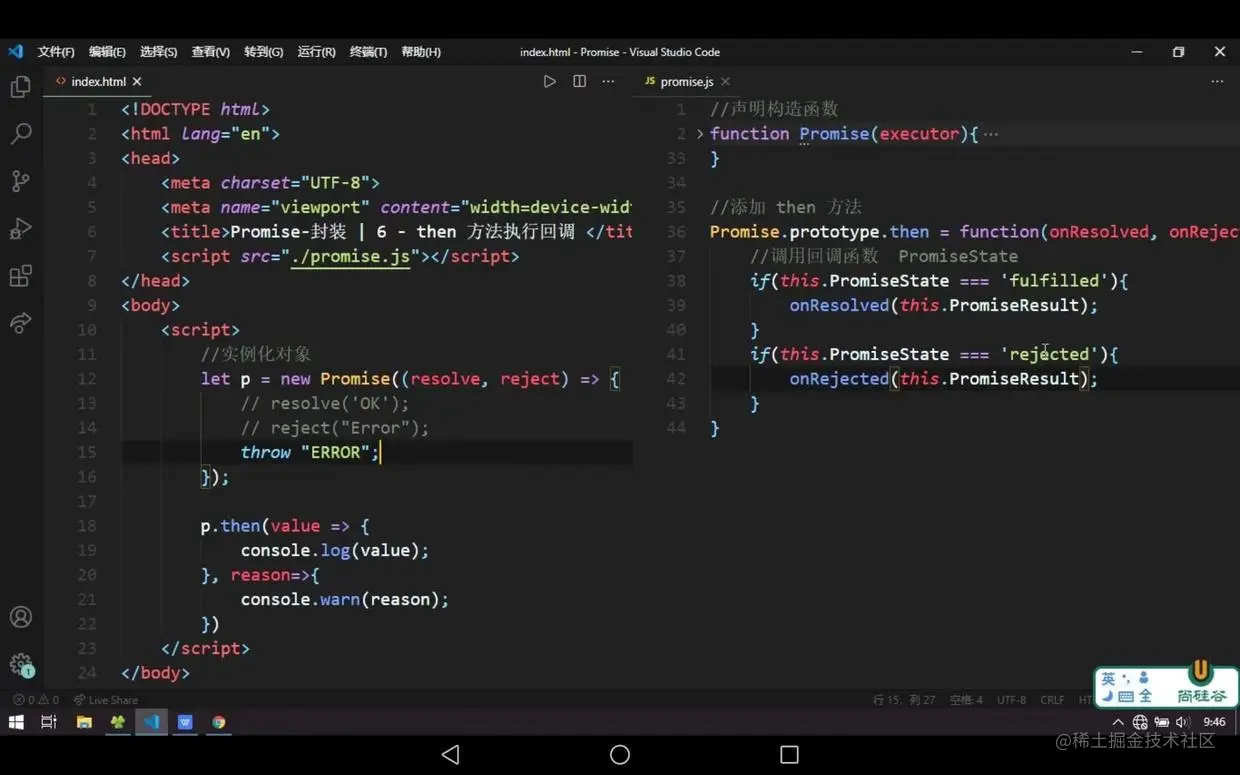The height and width of the screenshot is (775, 1240).
Task: Change file encoding UTF-8
Action: (1011, 700)
